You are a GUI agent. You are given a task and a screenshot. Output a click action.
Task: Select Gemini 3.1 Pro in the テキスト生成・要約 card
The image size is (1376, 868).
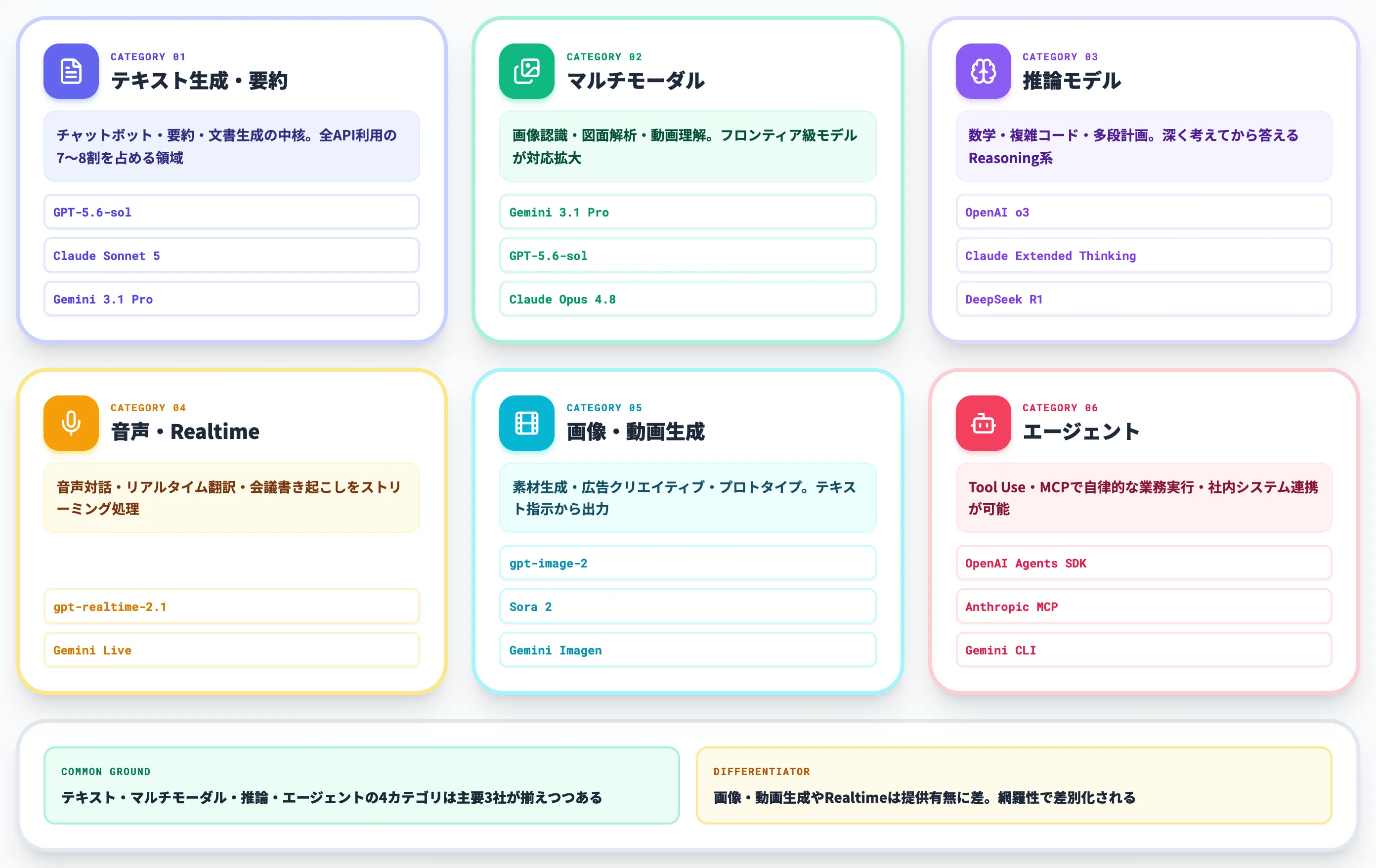pos(231,299)
